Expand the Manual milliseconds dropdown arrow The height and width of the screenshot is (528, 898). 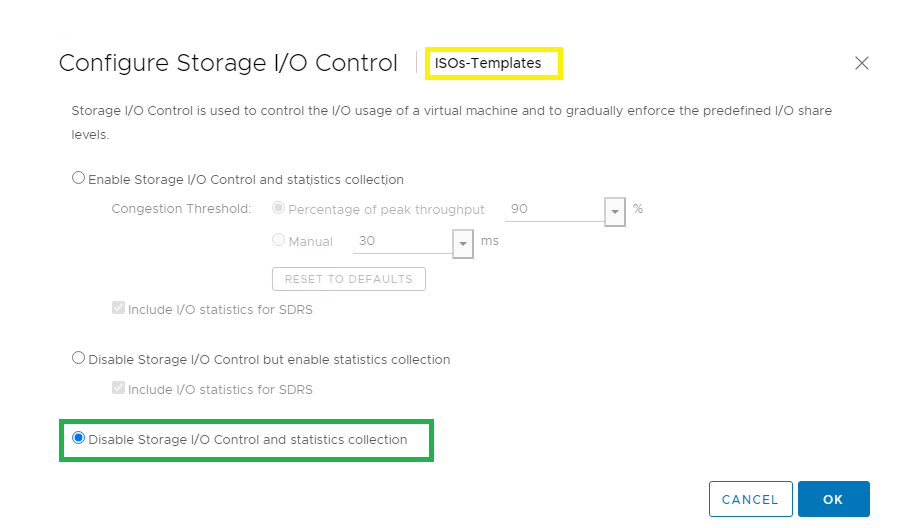(463, 244)
